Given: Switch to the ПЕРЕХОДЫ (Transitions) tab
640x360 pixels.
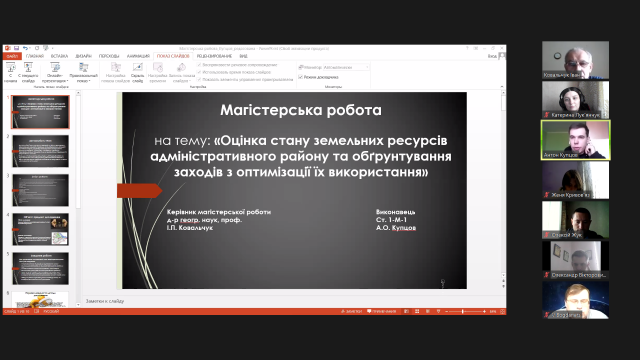Looking at the screenshot, I should tap(109, 56).
